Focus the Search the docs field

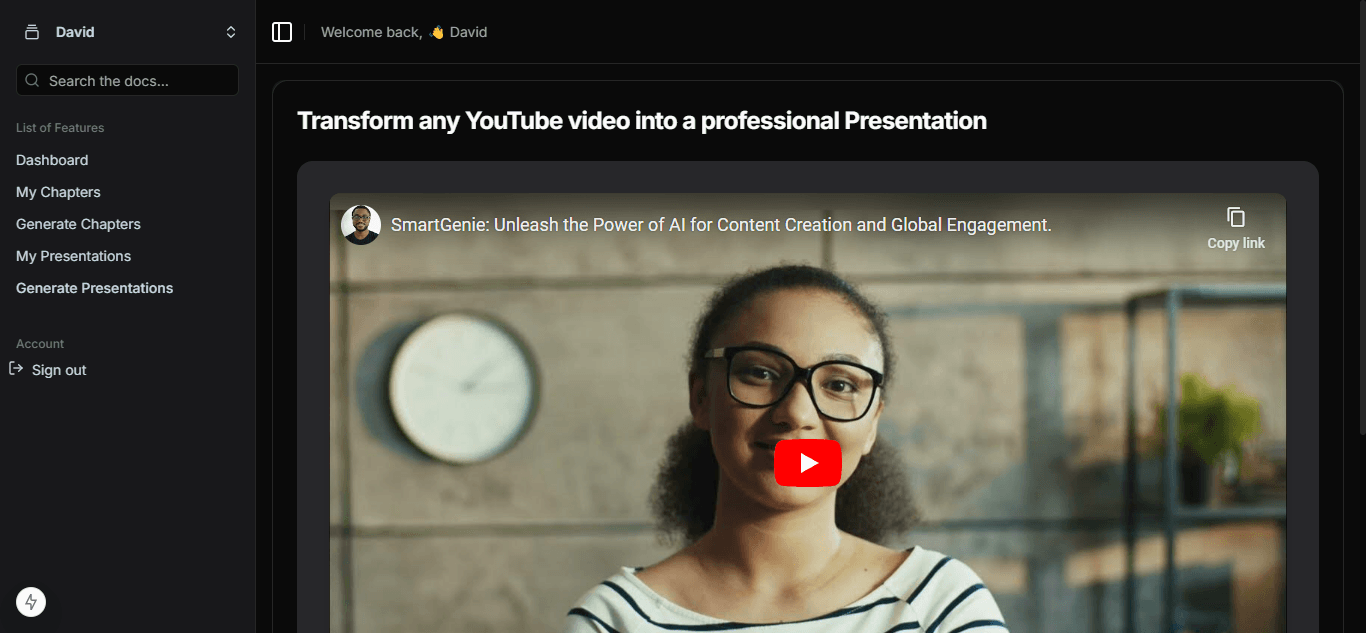(127, 80)
